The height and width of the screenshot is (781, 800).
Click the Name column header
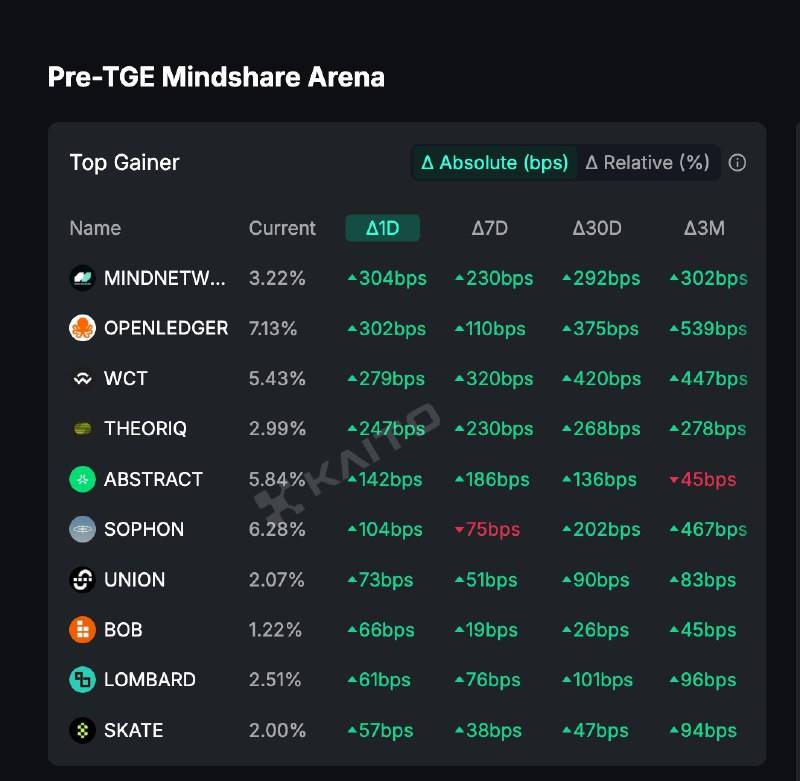point(95,228)
